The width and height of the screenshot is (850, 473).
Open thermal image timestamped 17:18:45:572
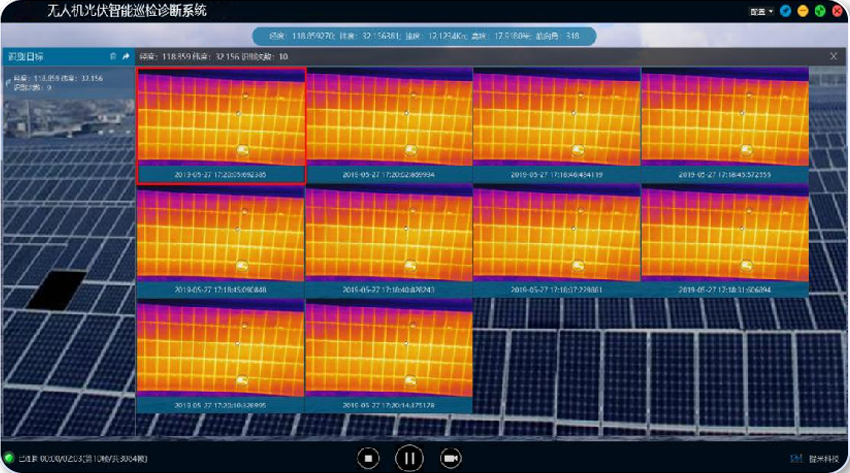click(725, 126)
